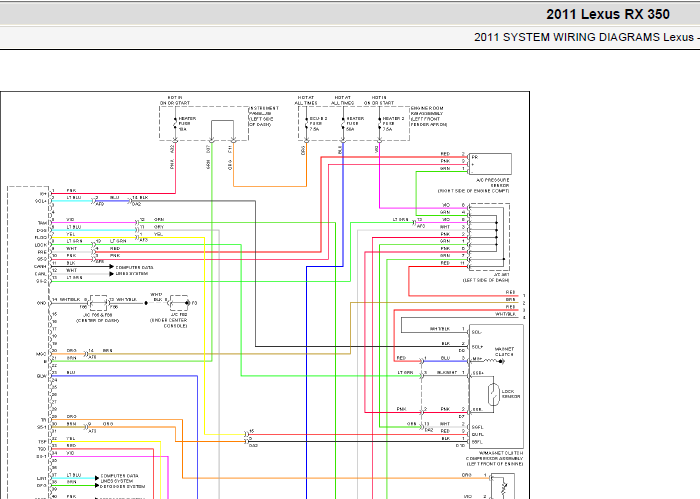Click the MAGNET CLUTCH label
The width and height of the screenshot is (700, 499).
pos(504,352)
